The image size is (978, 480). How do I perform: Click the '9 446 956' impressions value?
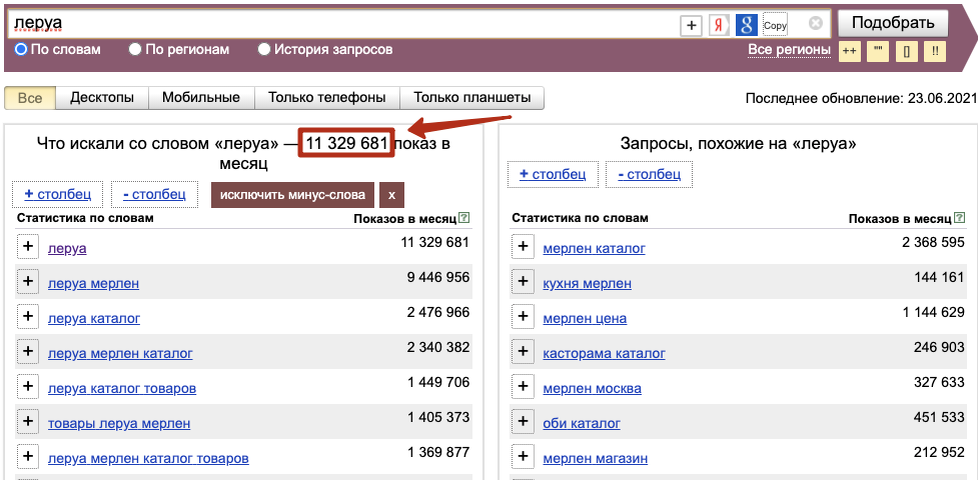tap(438, 277)
